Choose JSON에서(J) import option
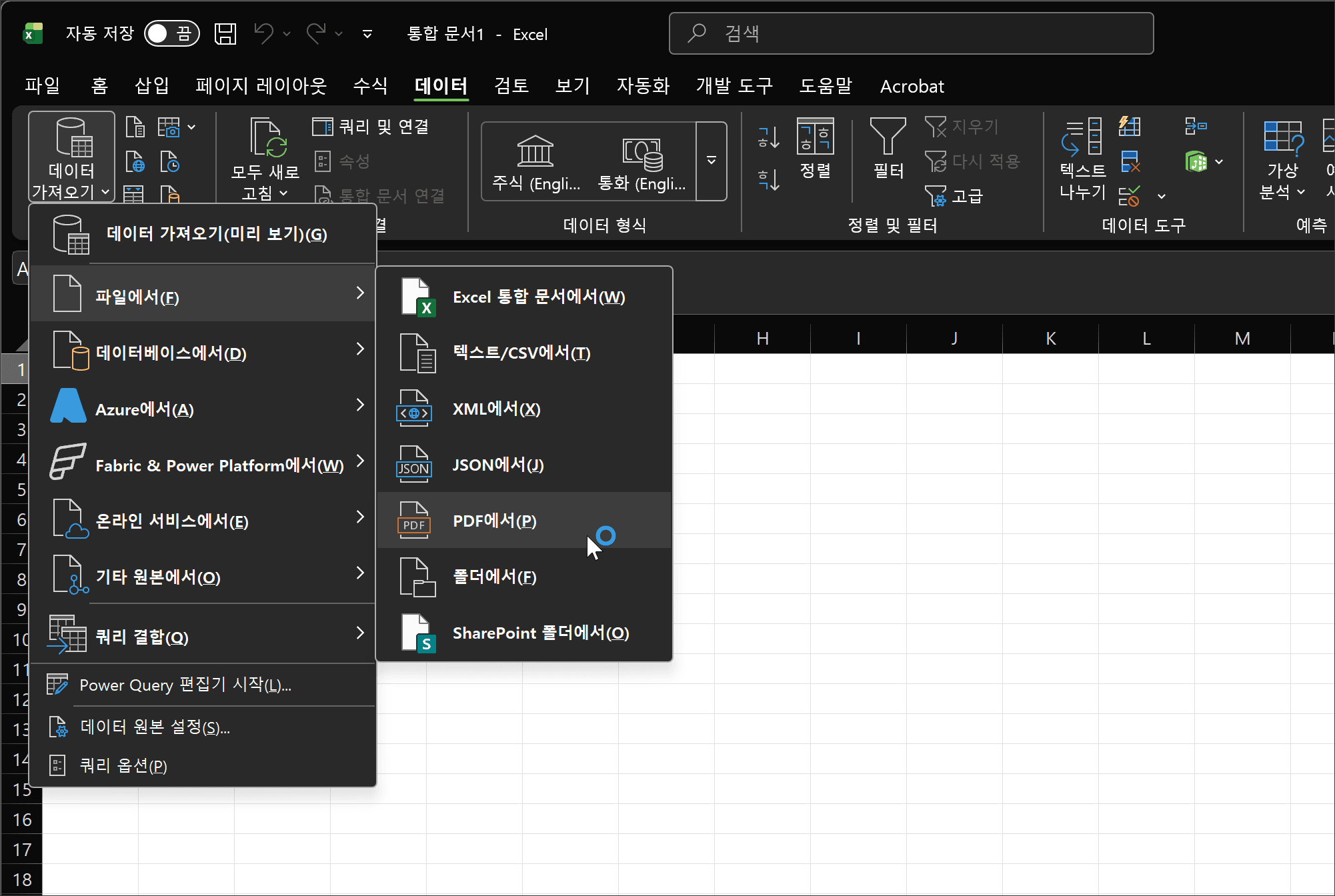This screenshot has width=1335, height=896. tap(524, 465)
